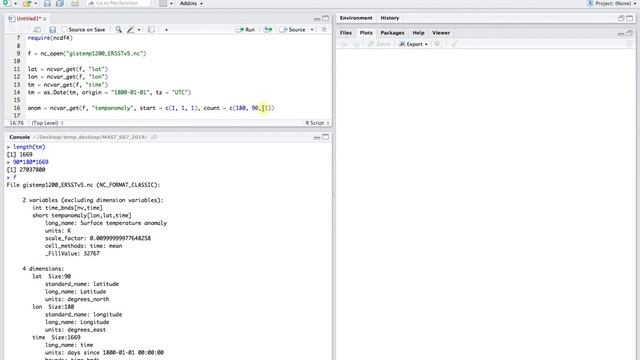Switch to the Help tab
This screenshot has width=640, height=360.
pyautogui.click(x=418, y=33)
